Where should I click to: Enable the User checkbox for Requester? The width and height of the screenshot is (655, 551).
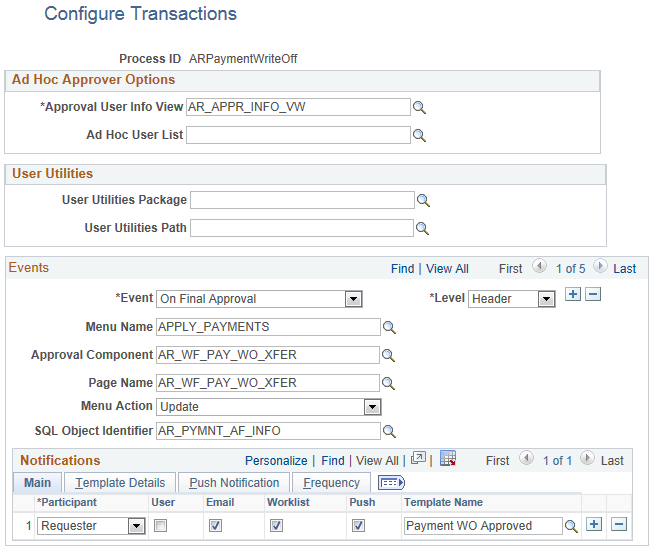tap(161, 526)
